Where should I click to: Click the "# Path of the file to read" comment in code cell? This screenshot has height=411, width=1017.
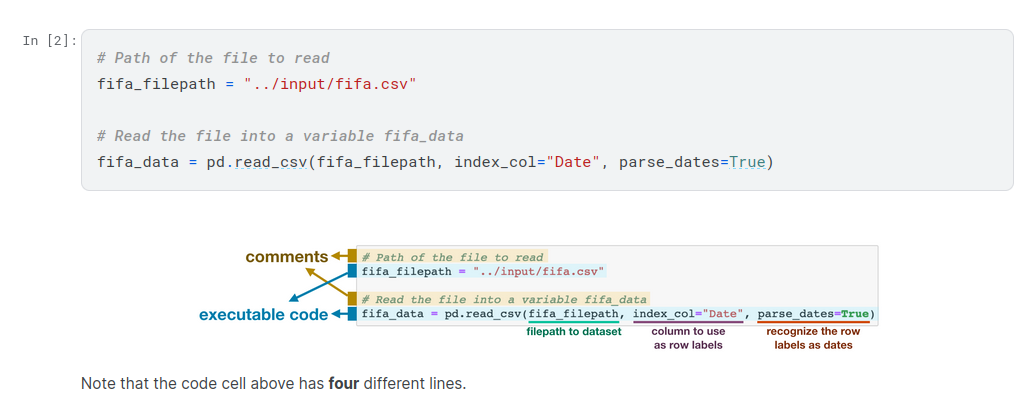click(x=213, y=58)
